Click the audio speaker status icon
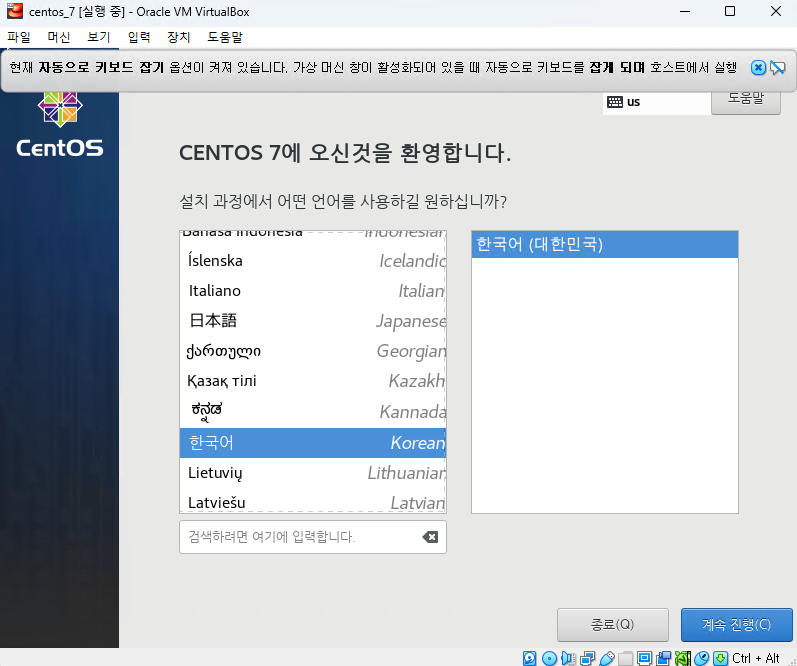Viewport: 797px width, 666px height. 568,658
